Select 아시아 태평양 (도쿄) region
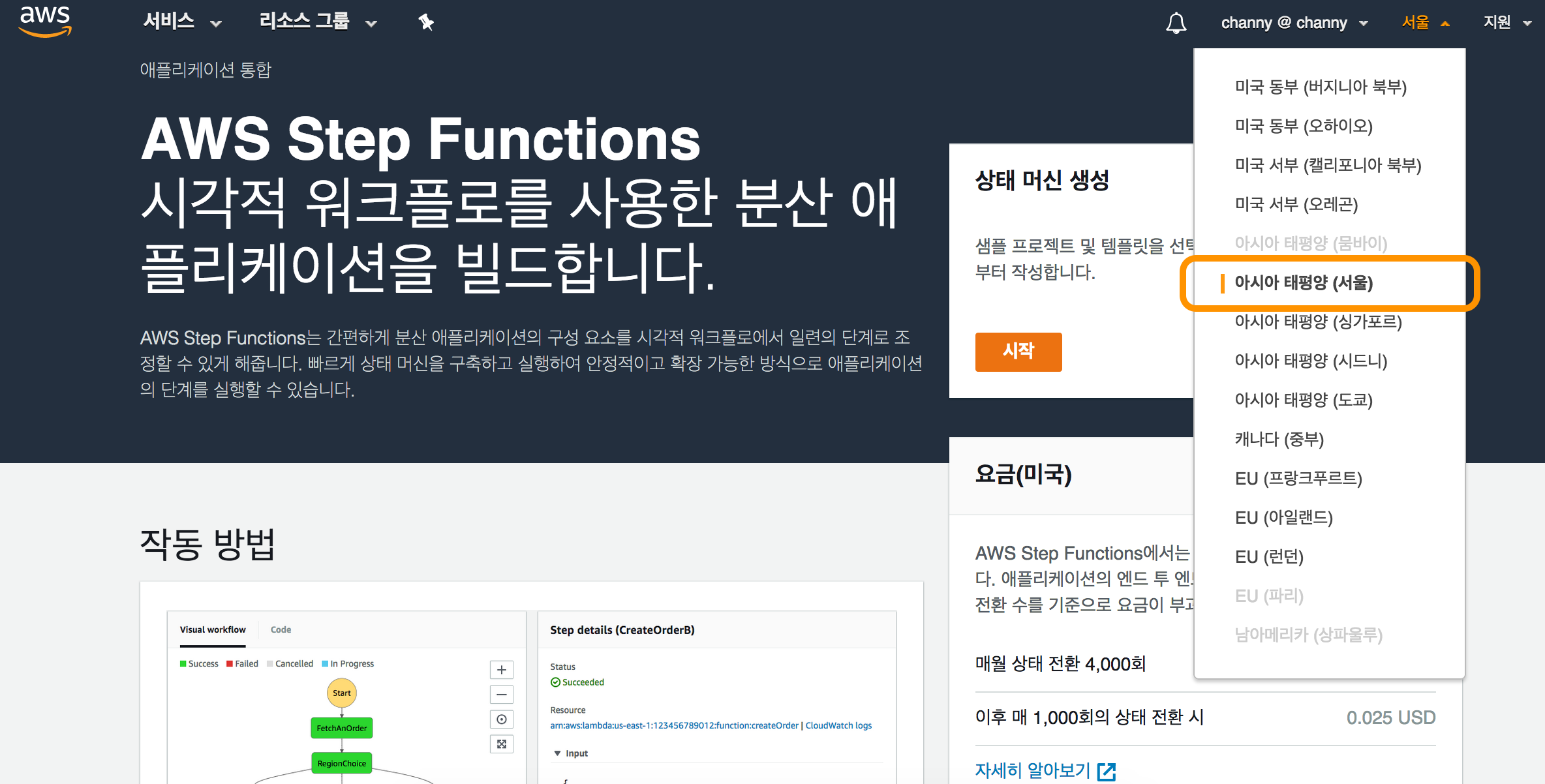Image resolution: width=1545 pixels, height=784 pixels. [x=1303, y=400]
